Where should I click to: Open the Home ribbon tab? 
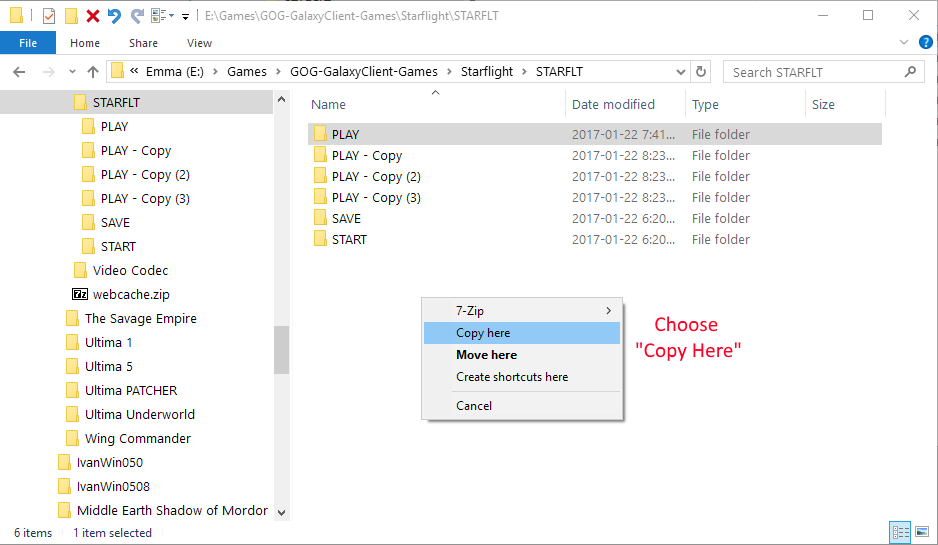coord(85,43)
